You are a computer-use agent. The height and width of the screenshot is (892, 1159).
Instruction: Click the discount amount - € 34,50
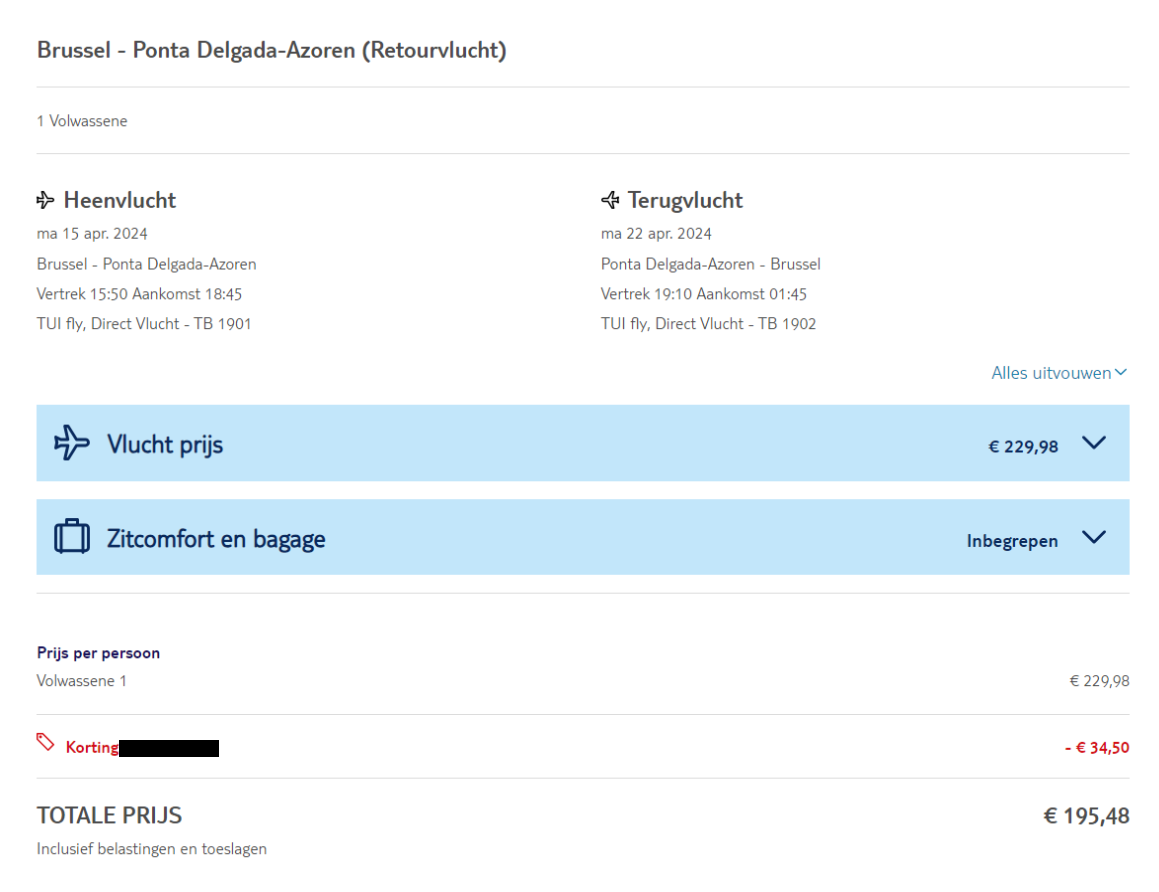click(1097, 747)
